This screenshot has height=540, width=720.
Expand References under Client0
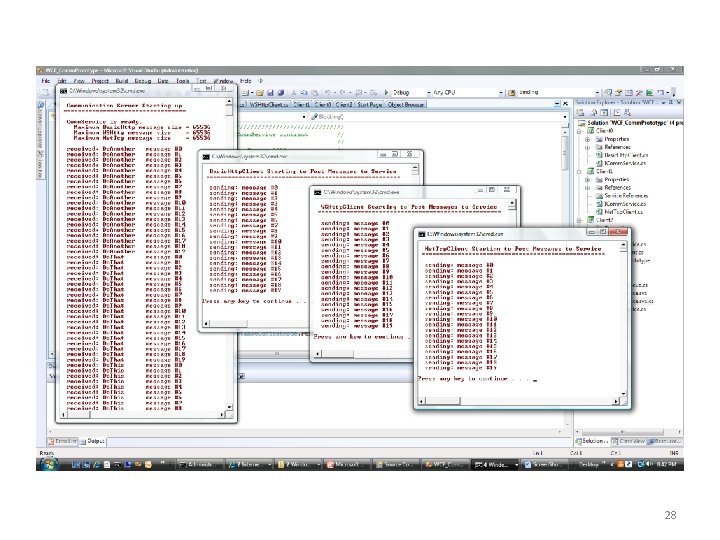click(x=587, y=147)
